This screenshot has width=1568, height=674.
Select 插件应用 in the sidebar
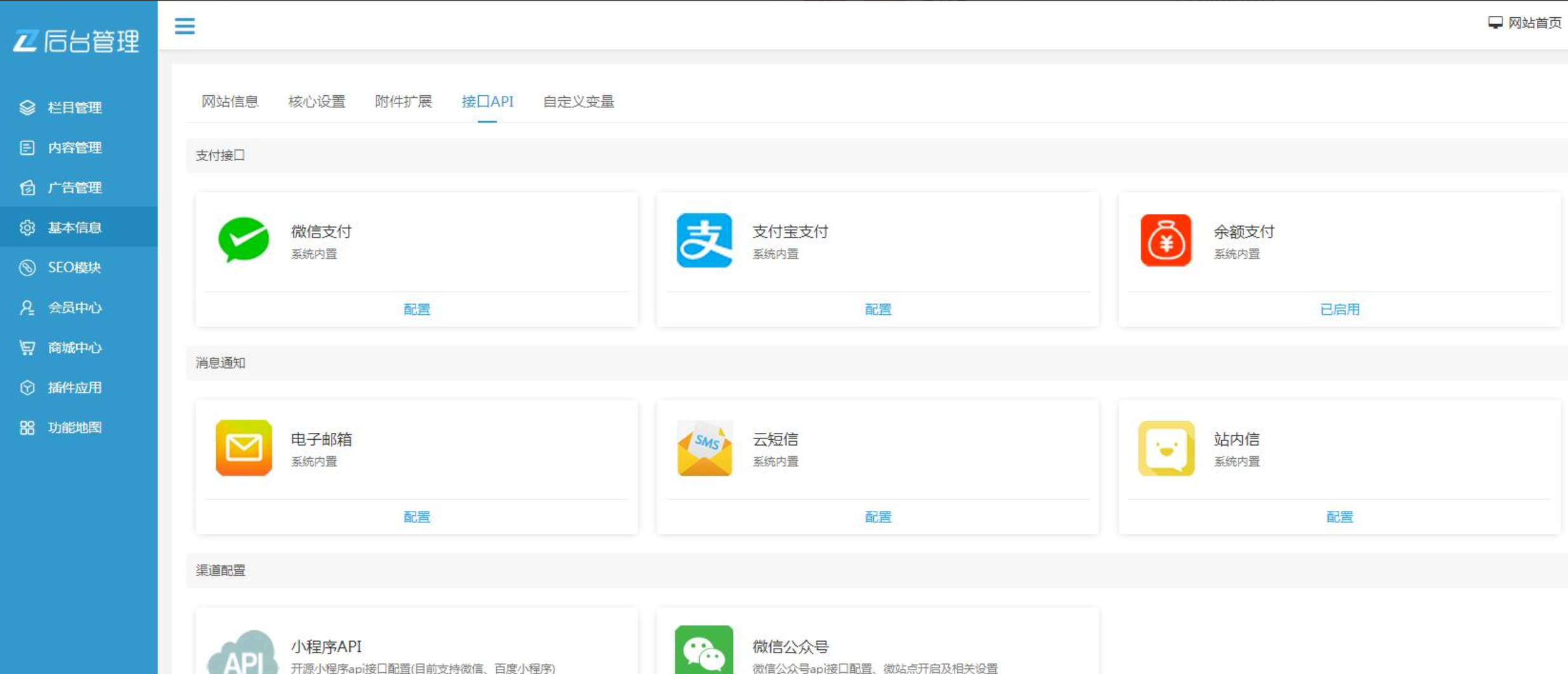point(79,387)
